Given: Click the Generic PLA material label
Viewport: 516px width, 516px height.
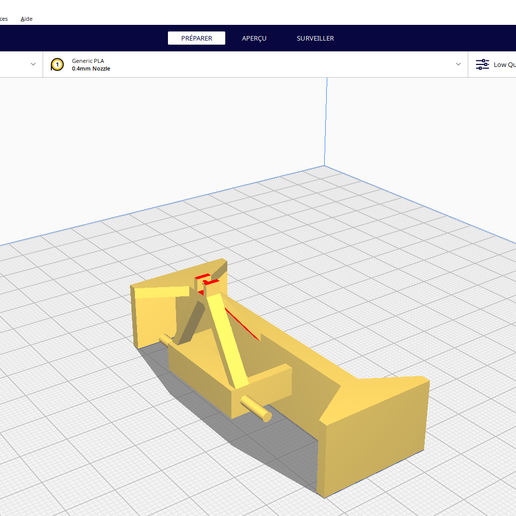Looking at the screenshot, I should click(88, 61).
